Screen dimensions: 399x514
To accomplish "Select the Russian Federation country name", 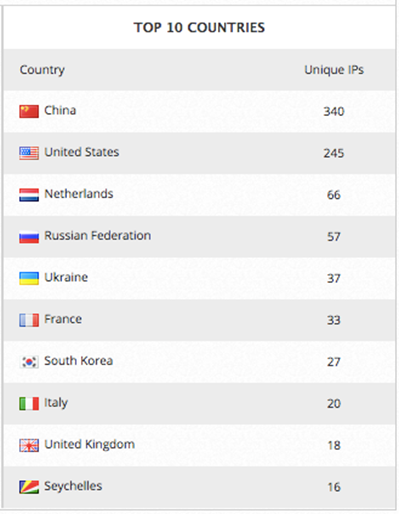I will tap(98, 236).
